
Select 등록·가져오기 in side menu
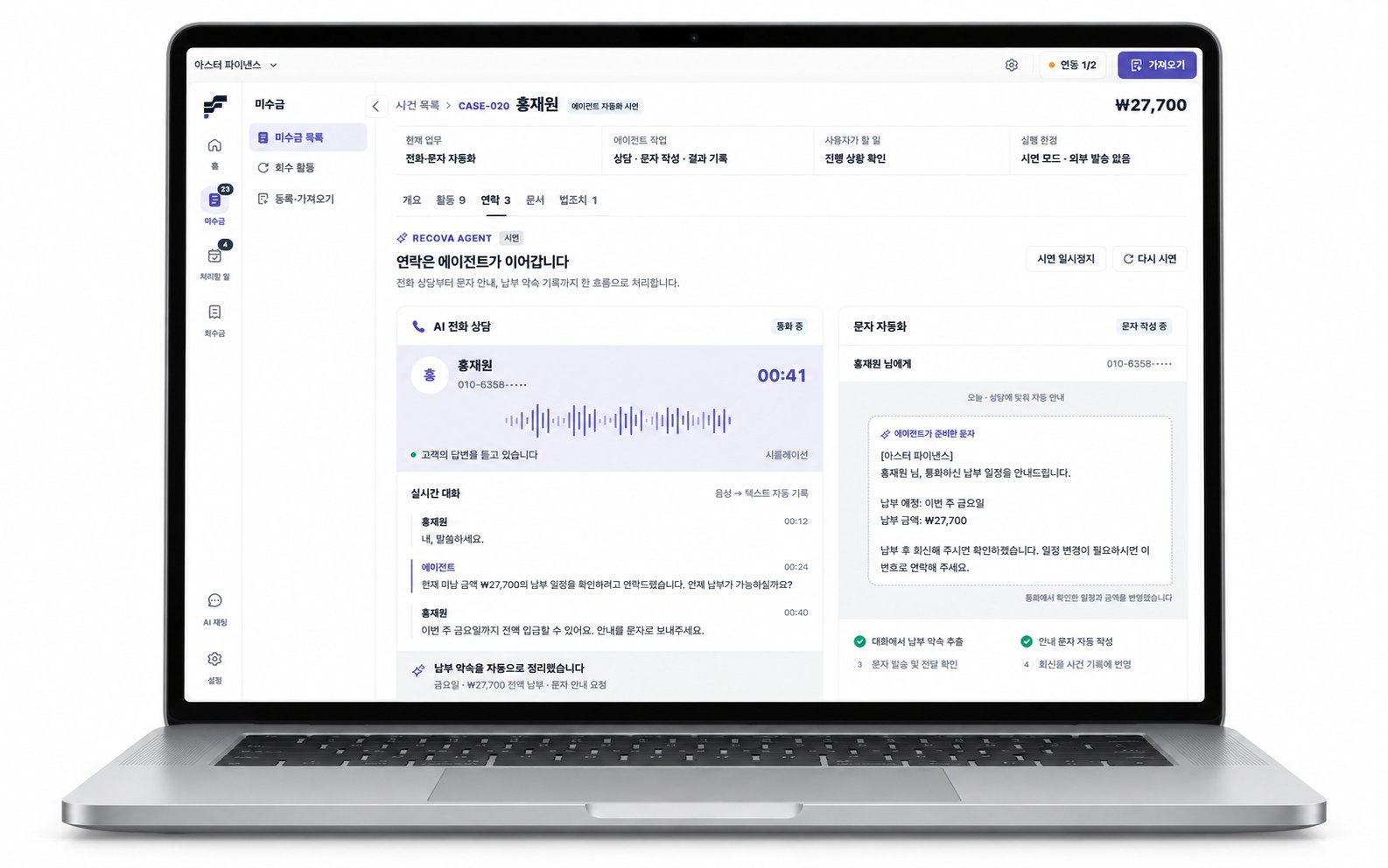[x=308, y=199]
